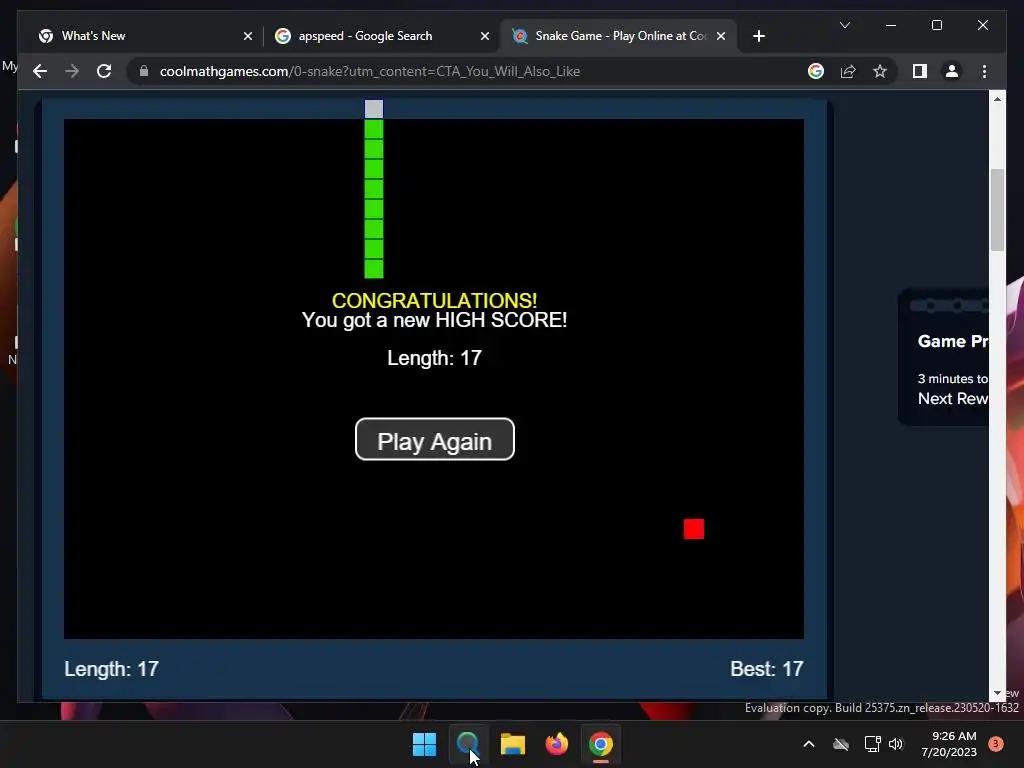Go back to previous page in Chrome
The height and width of the screenshot is (768, 1024).
pos(40,71)
